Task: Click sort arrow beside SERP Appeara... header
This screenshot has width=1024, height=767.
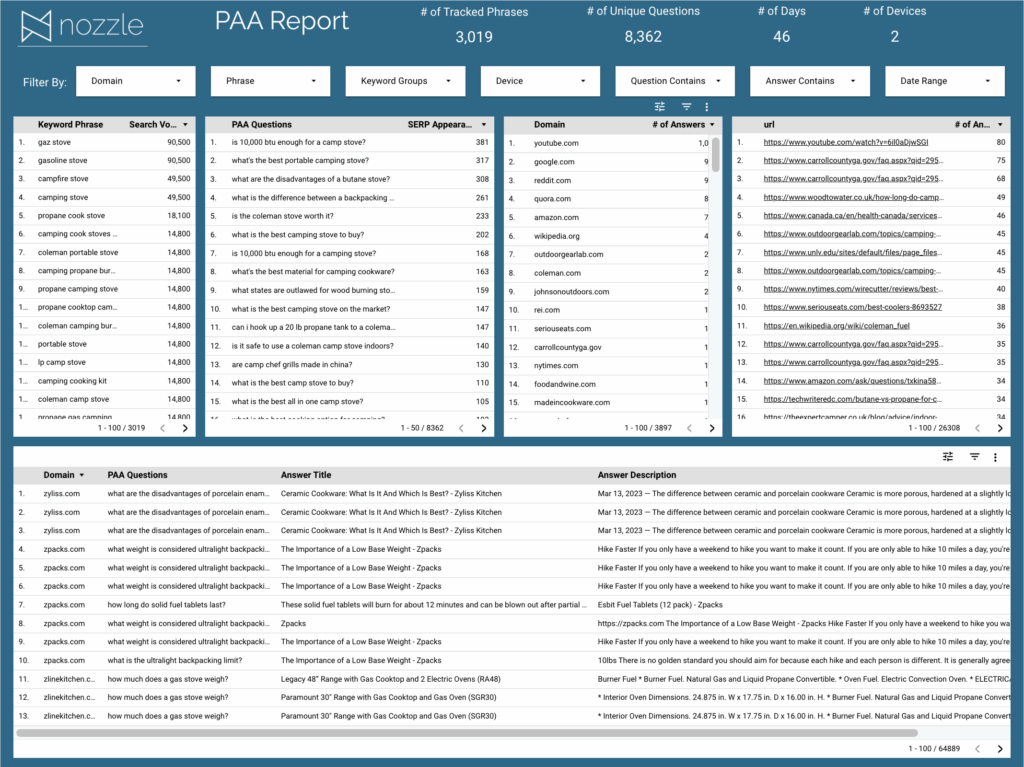Action: pos(484,125)
